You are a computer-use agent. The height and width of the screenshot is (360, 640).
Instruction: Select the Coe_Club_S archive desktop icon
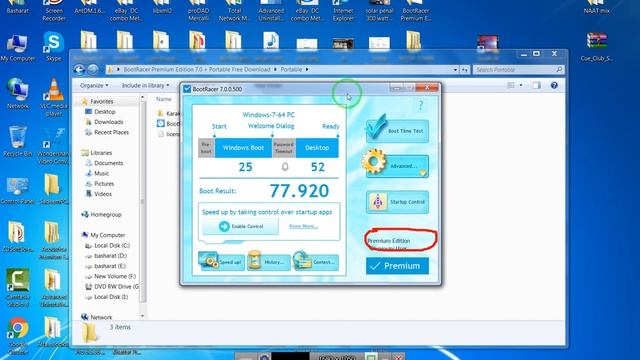[597, 47]
